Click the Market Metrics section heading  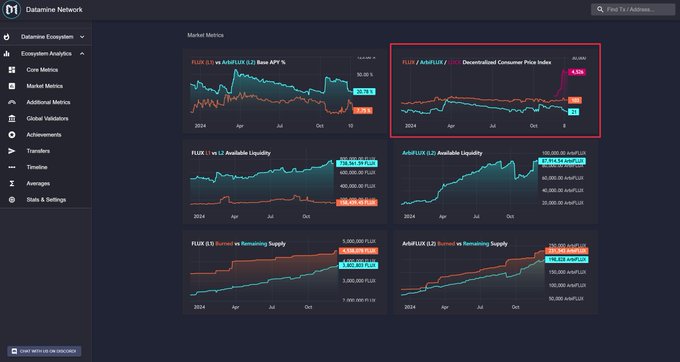coord(206,35)
